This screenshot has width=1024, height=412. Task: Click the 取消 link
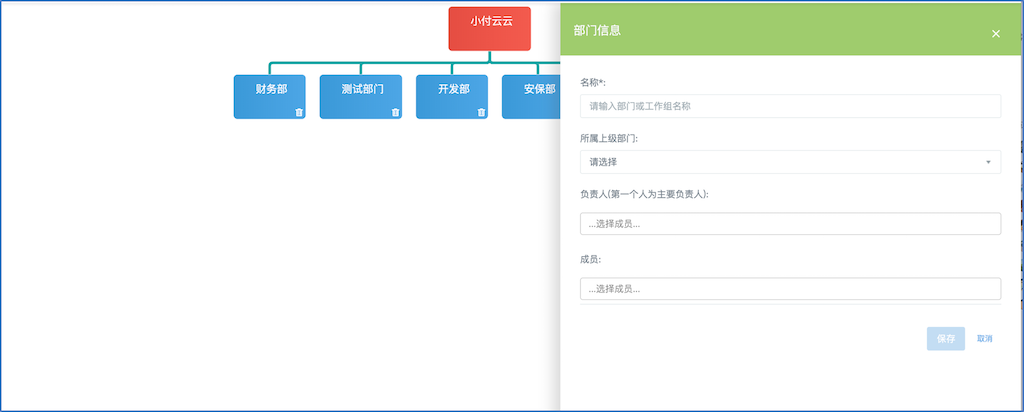pos(985,339)
